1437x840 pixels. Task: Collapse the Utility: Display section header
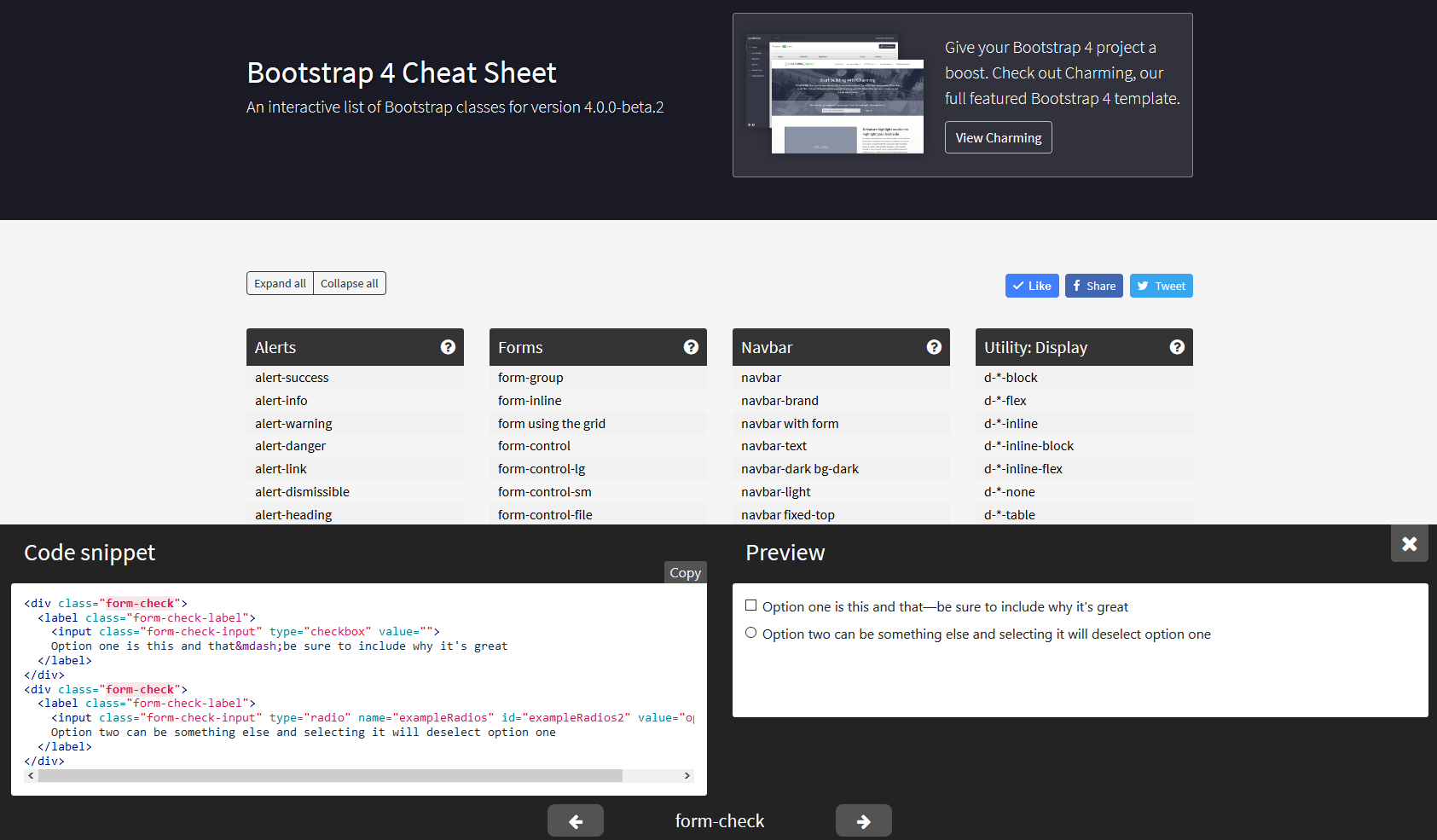point(1084,347)
